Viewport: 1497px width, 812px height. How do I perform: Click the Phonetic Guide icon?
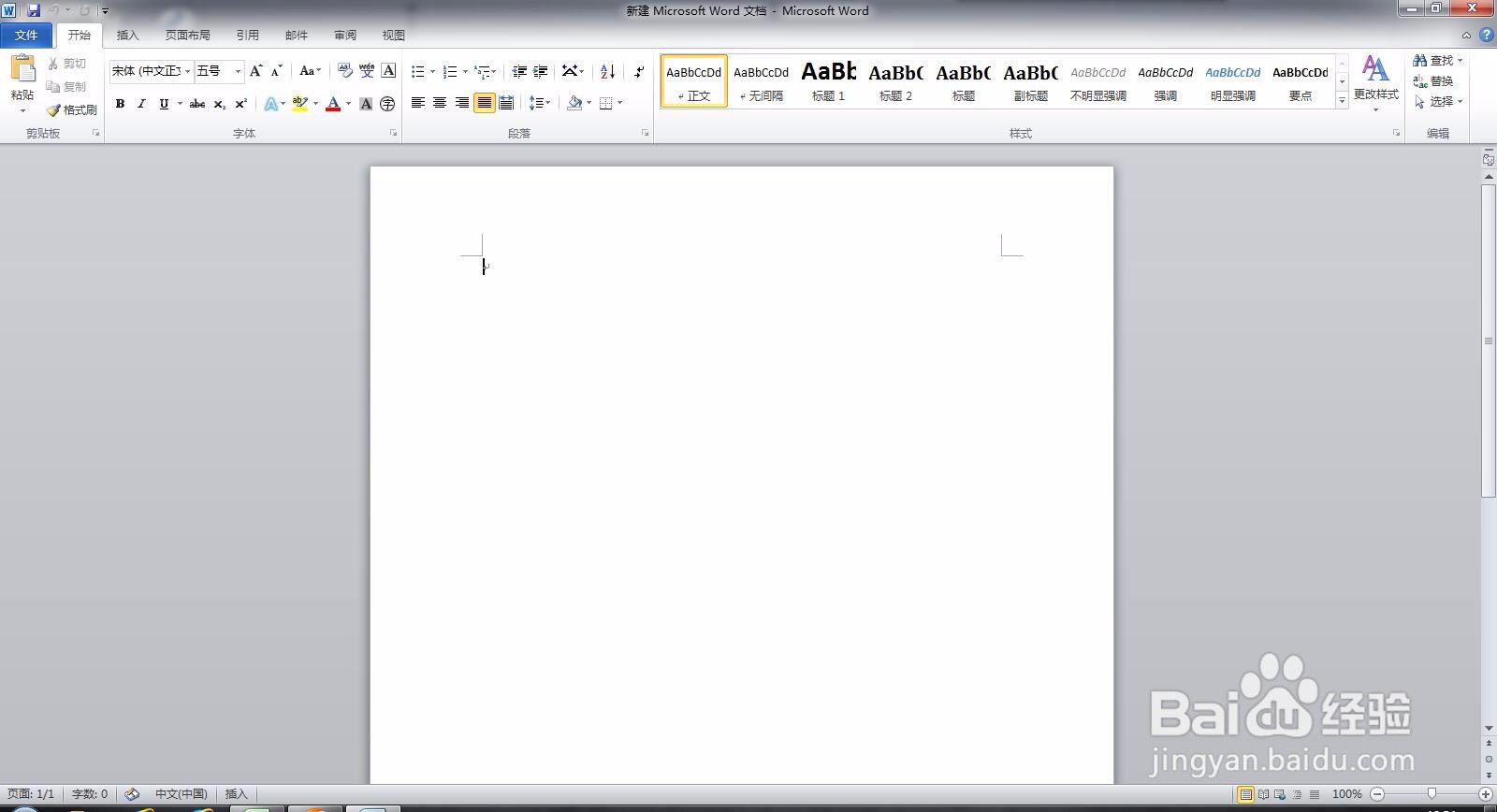pyautogui.click(x=367, y=71)
